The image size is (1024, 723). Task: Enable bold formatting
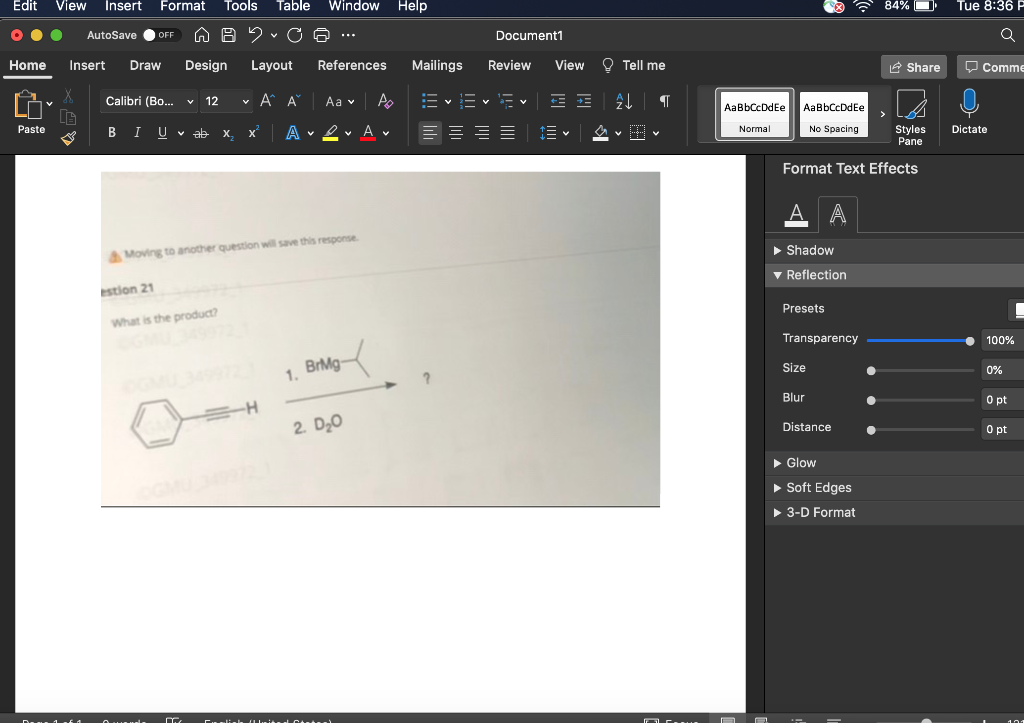(x=111, y=132)
